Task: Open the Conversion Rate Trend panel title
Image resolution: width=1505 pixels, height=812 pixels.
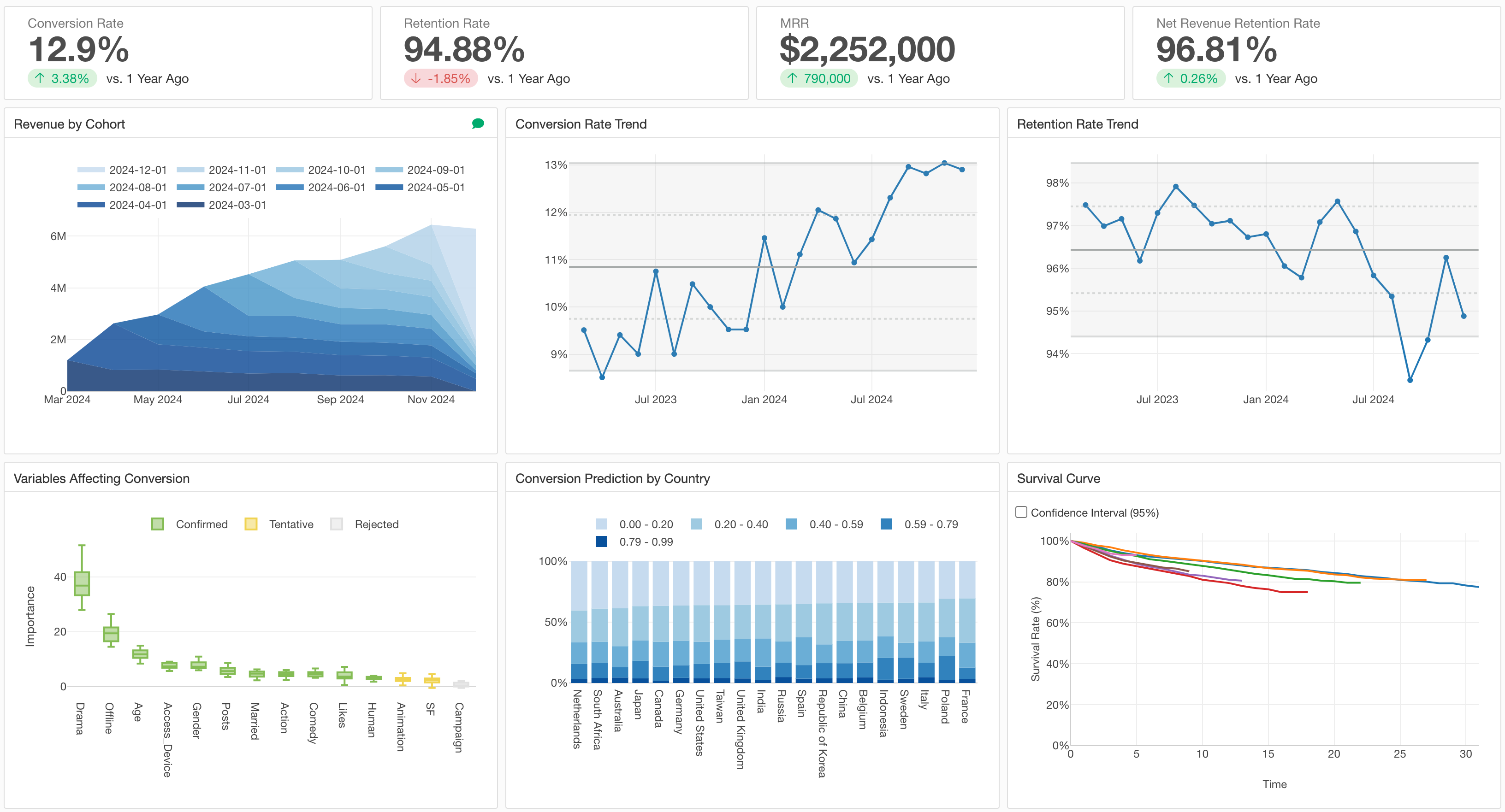Action: click(581, 124)
